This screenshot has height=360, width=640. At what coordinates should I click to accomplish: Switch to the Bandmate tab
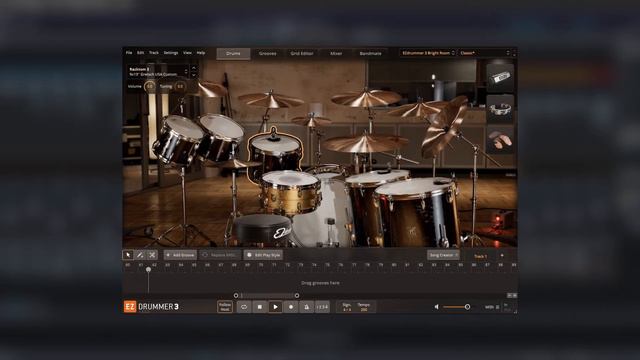(370, 53)
